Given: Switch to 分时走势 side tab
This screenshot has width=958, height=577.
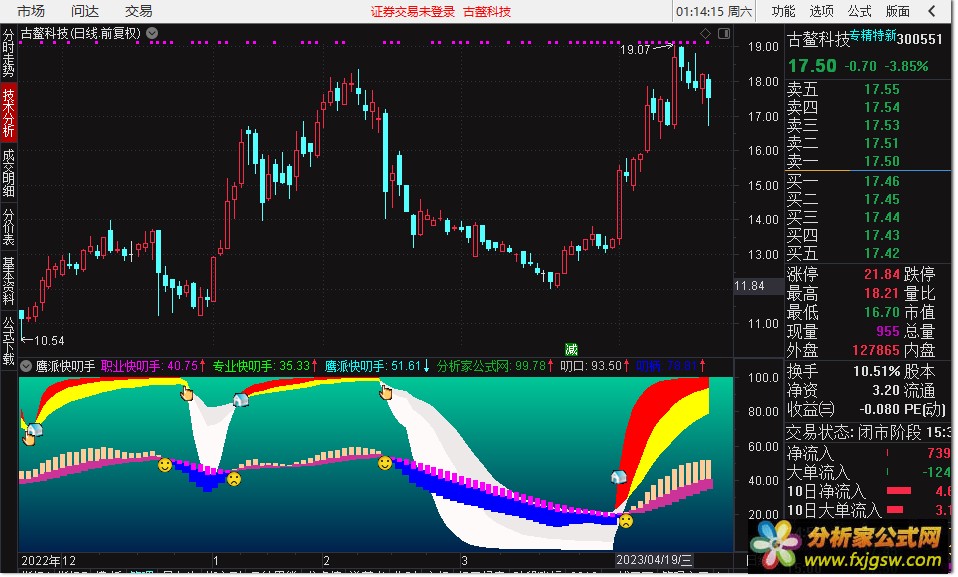Looking at the screenshot, I should [9, 53].
